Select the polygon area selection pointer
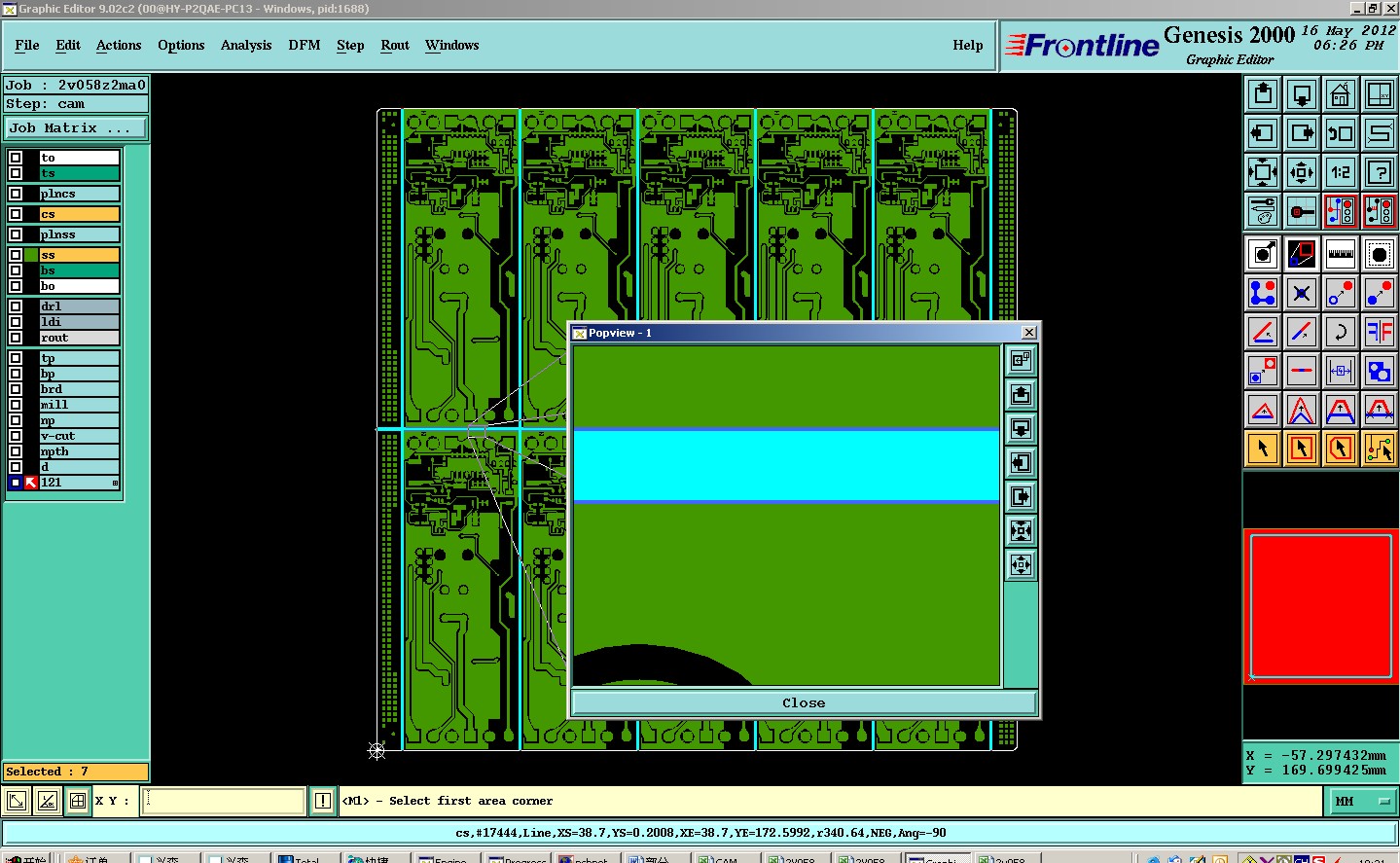Image resolution: width=1400 pixels, height=863 pixels. coord(1341,449)
